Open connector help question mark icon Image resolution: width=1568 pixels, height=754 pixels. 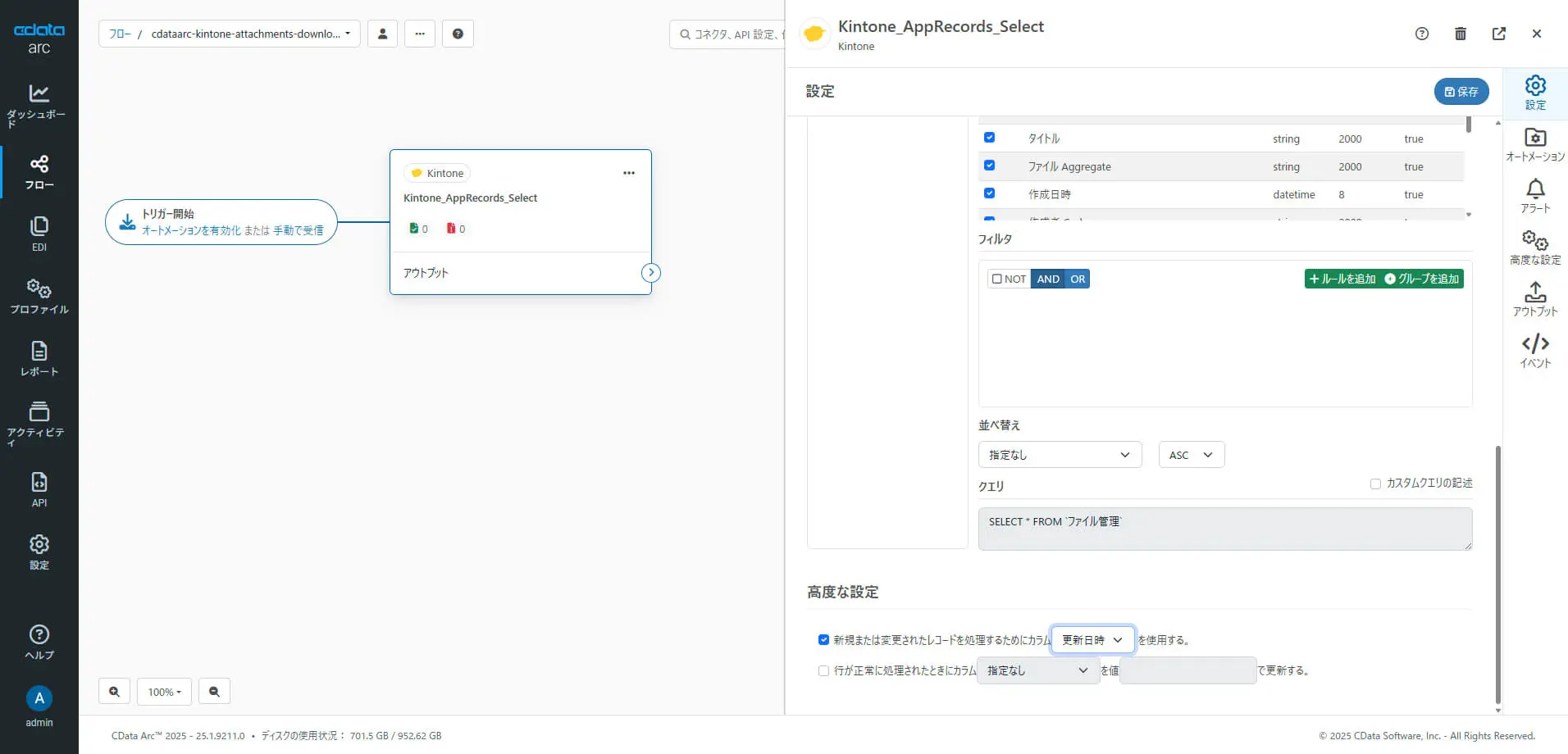(x=1421, y=34)
